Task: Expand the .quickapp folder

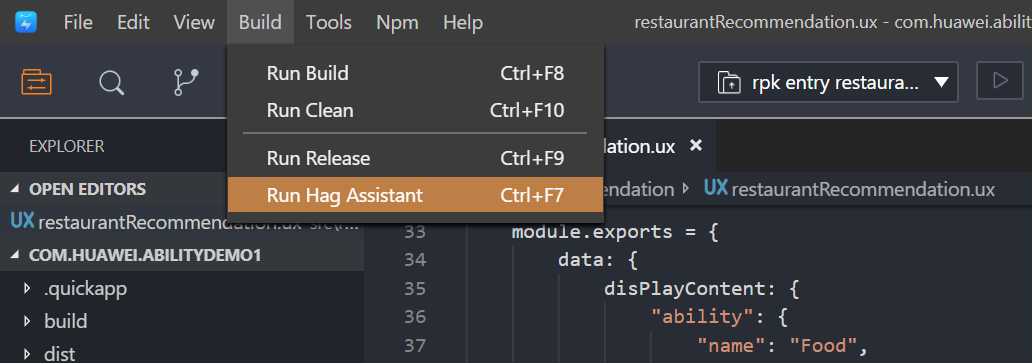Action: click(27, 288)
